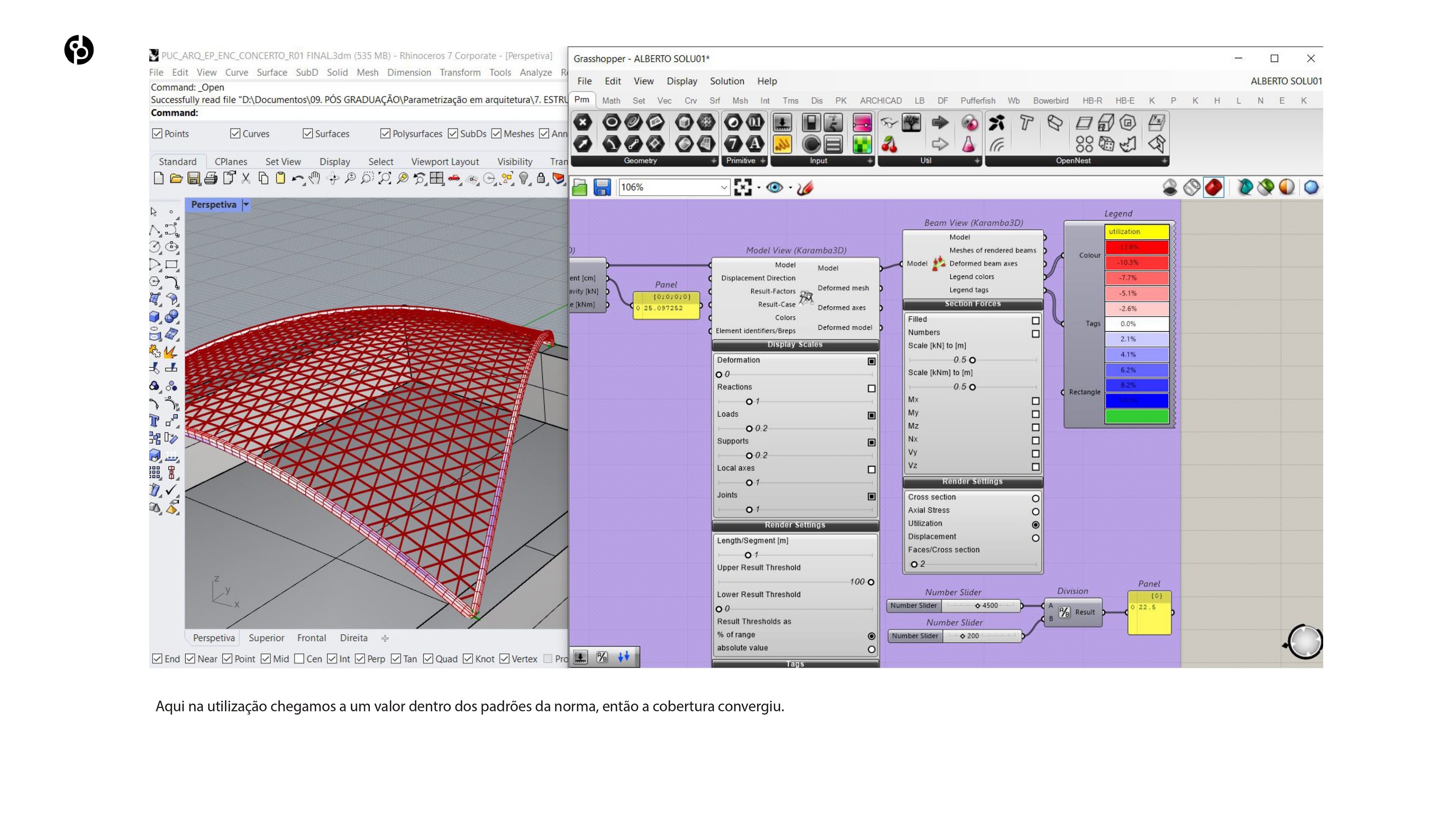The image size is (1456, 819).
Task: Switch to the Superior viewport tab
Action: coord(266,638)
